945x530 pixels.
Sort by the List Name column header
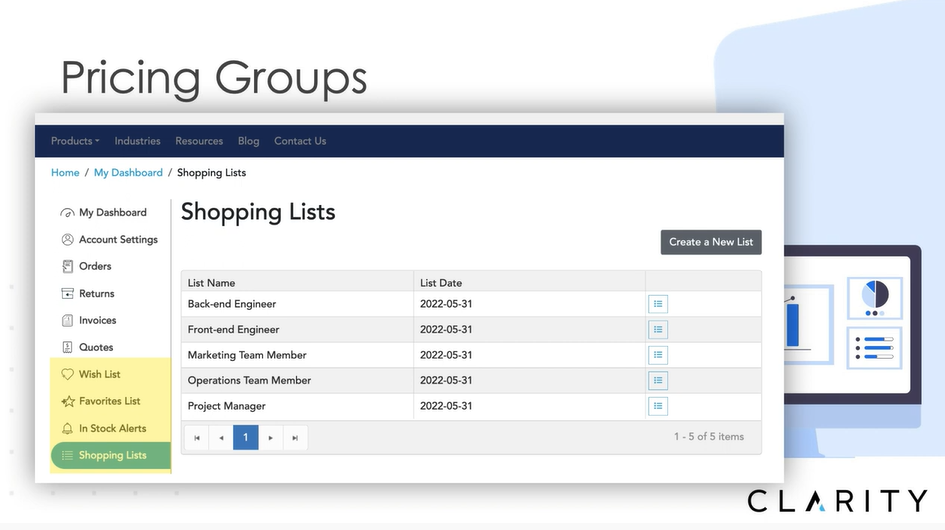[x=211, y=283]
